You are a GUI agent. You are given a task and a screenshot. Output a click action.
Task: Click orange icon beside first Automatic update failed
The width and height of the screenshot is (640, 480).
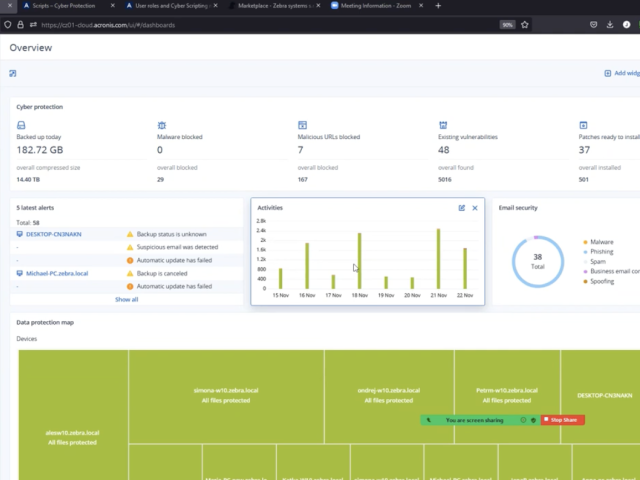pos(130,260)
